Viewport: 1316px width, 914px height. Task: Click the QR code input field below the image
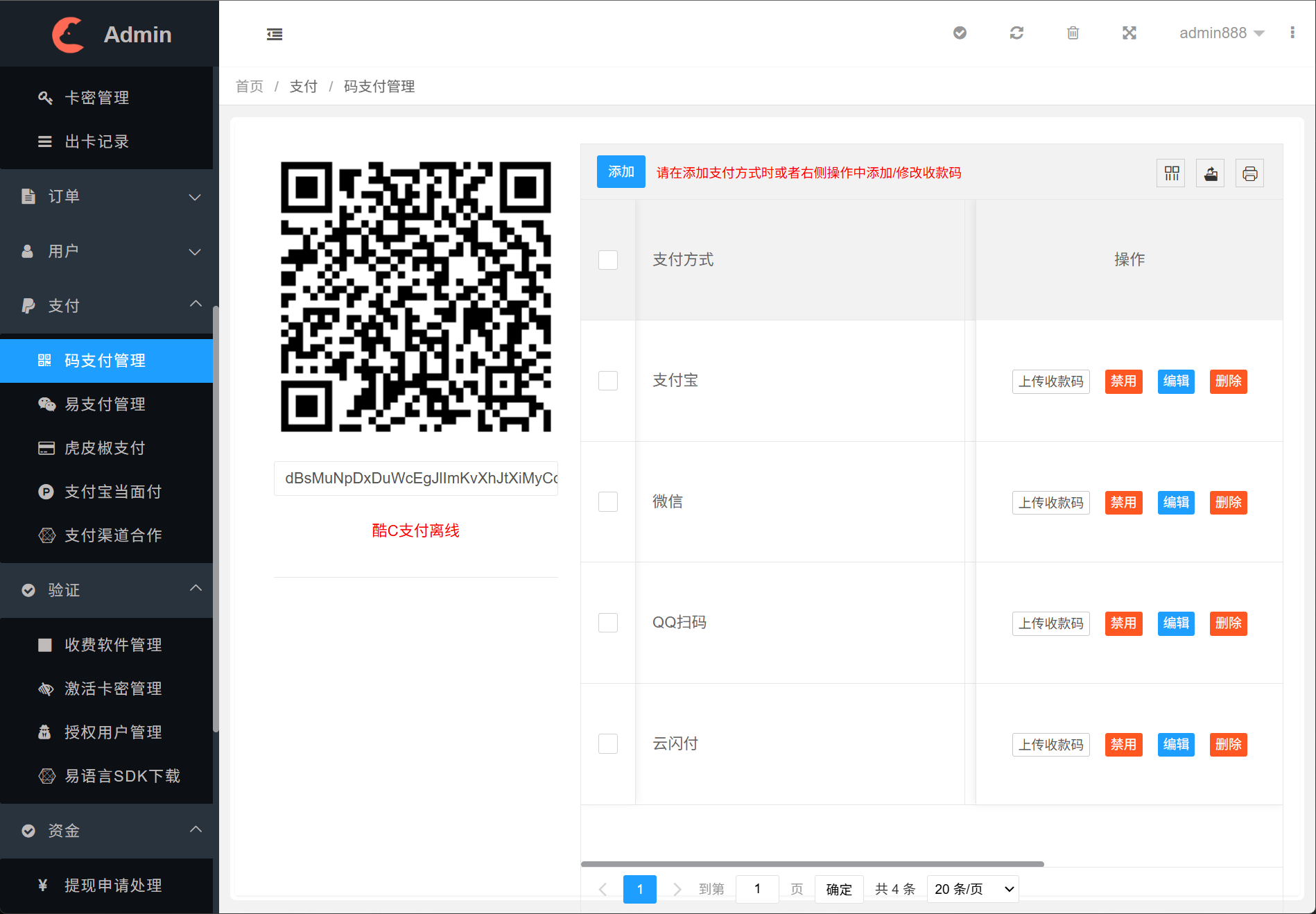pyautogui.click(x=416, y=478)
